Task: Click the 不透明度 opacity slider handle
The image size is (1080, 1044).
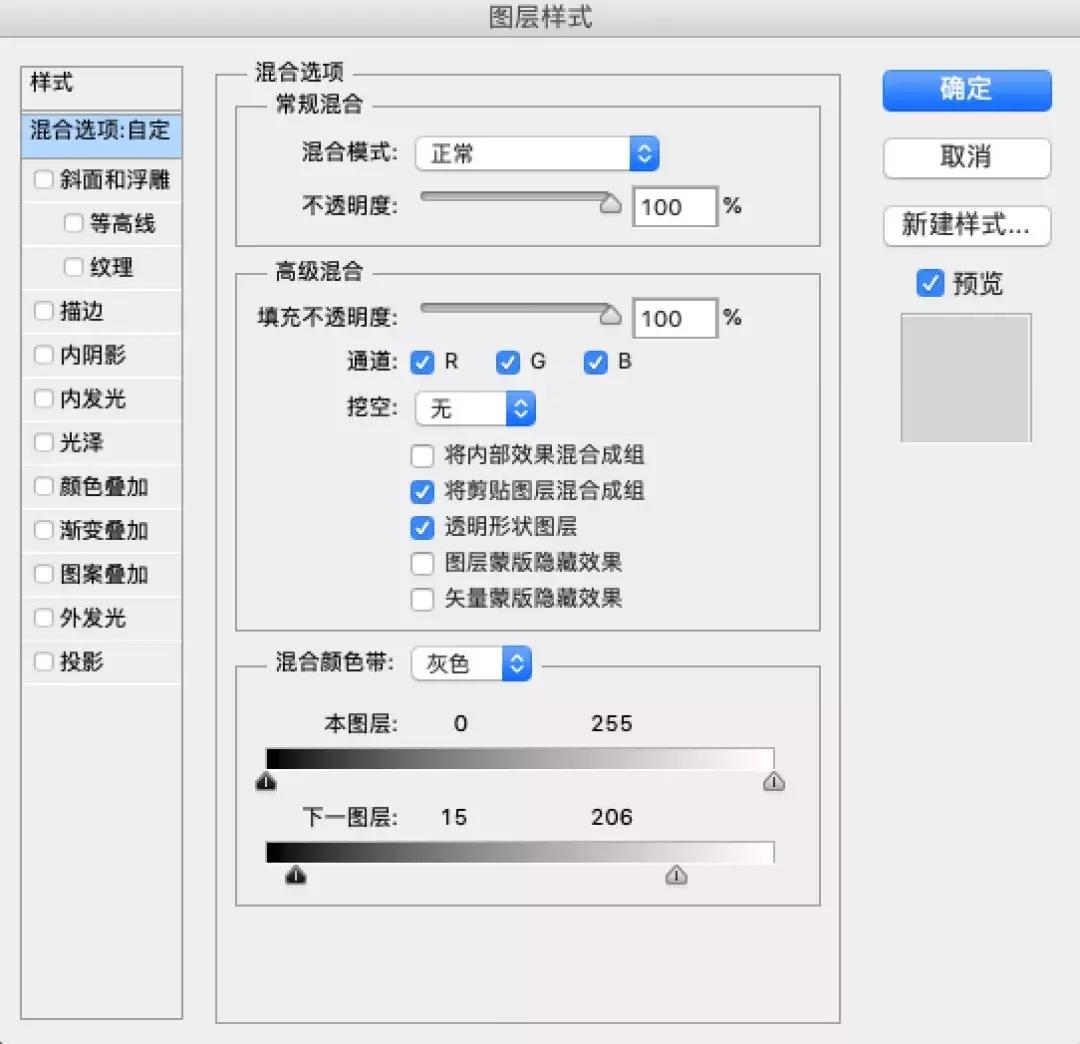Action: tap(612, 203)
